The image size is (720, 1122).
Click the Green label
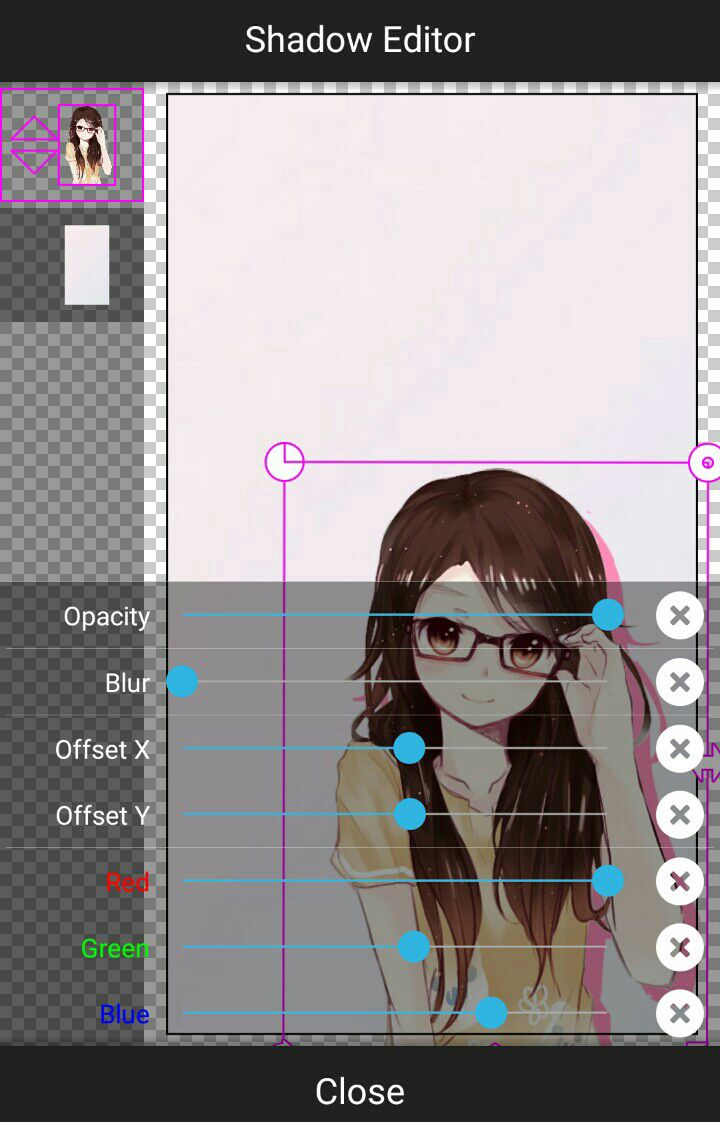click(115, 949)
